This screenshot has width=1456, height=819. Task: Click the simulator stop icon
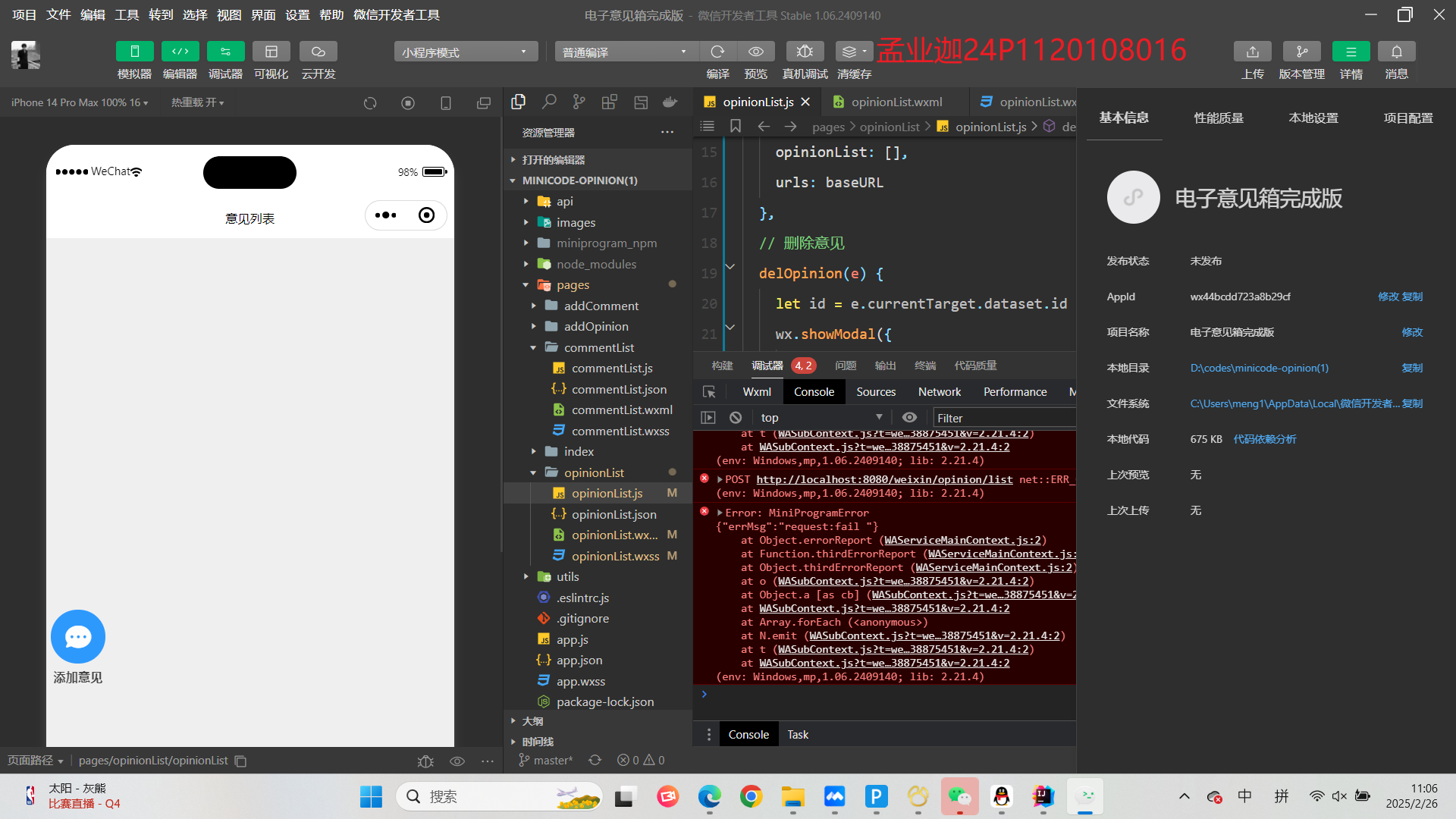(x=408, y=103)
